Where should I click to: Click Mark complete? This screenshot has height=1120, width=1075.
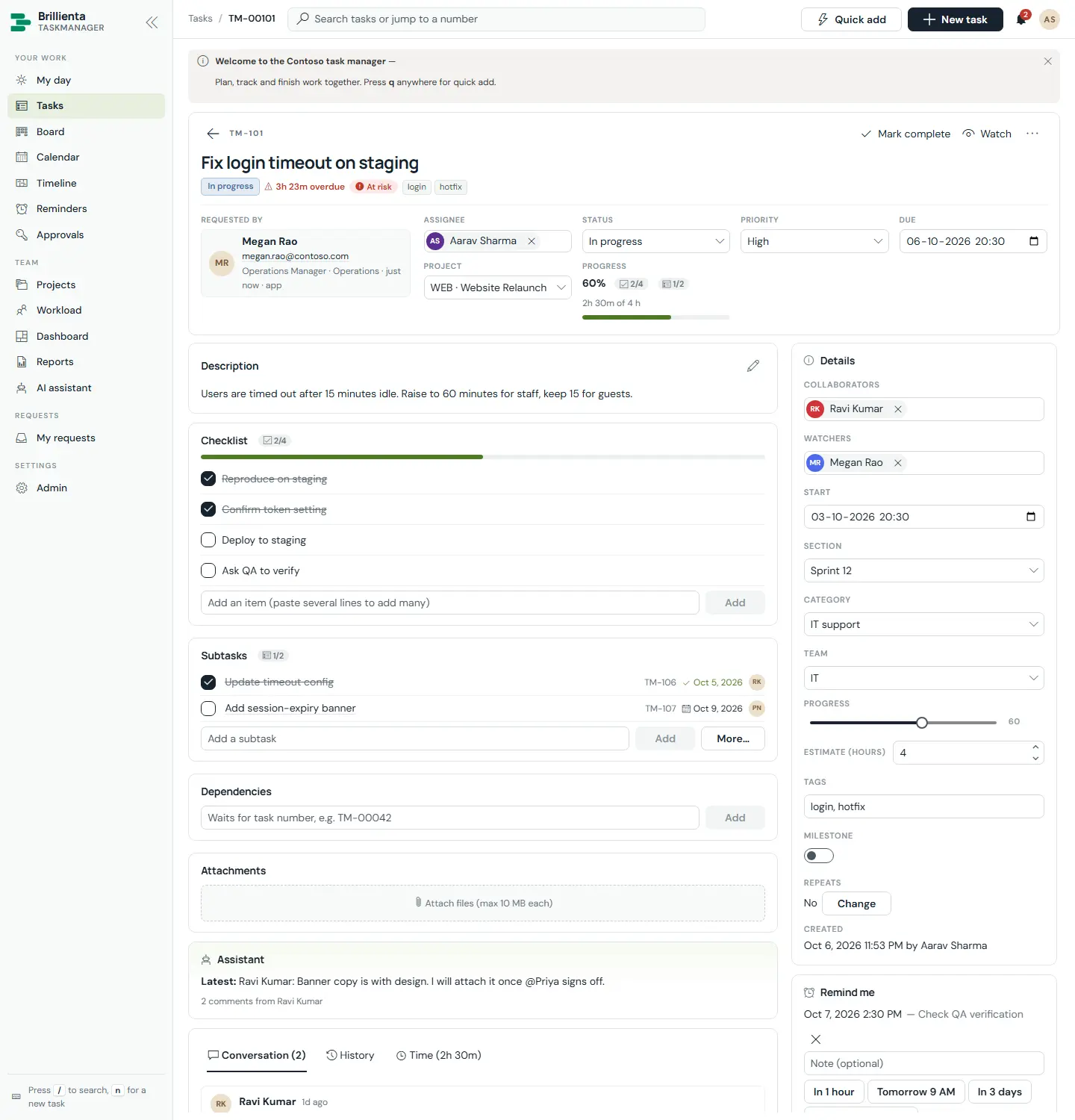(x=906, y=134)
